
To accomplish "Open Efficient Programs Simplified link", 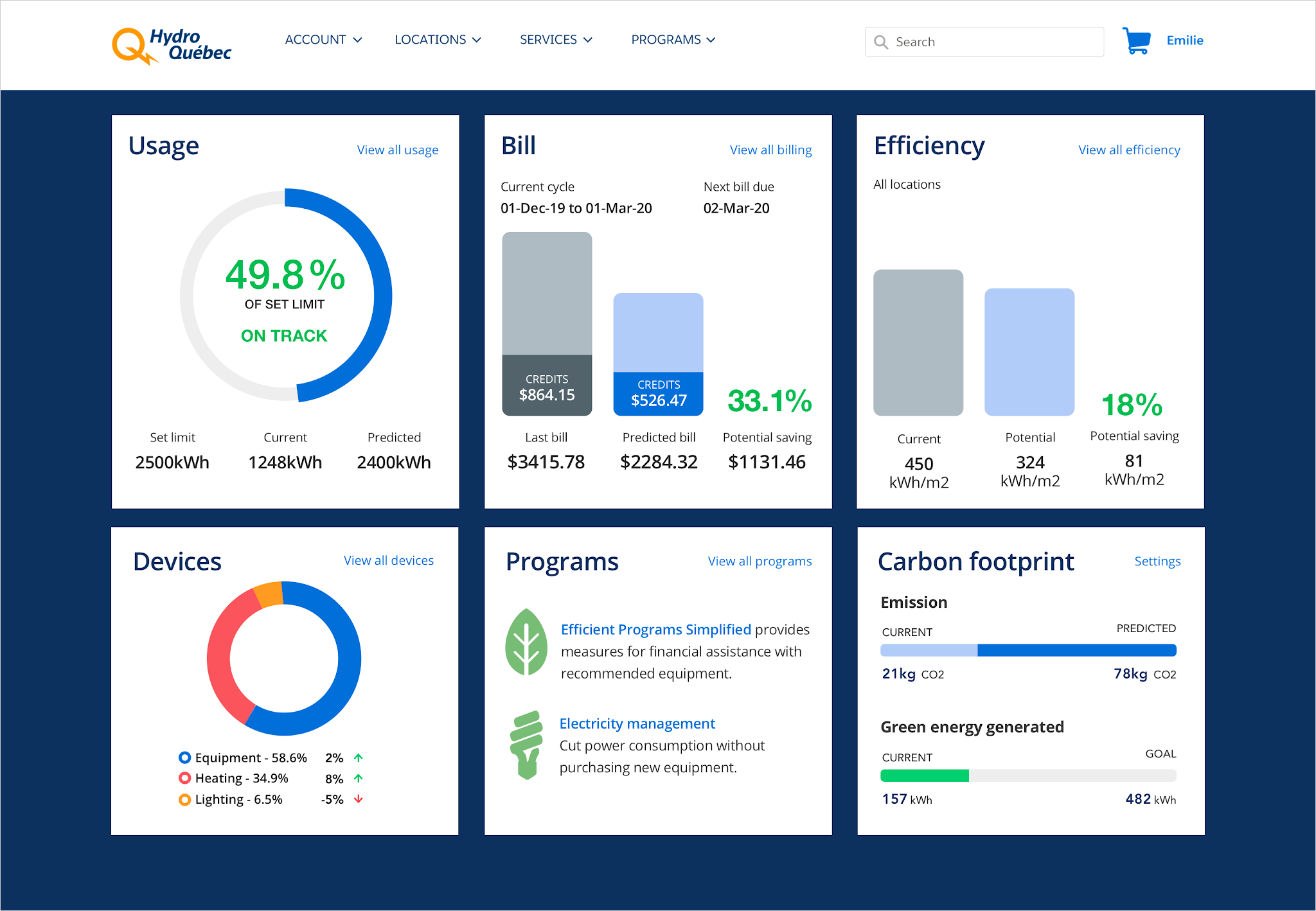I will coord(655,630).
